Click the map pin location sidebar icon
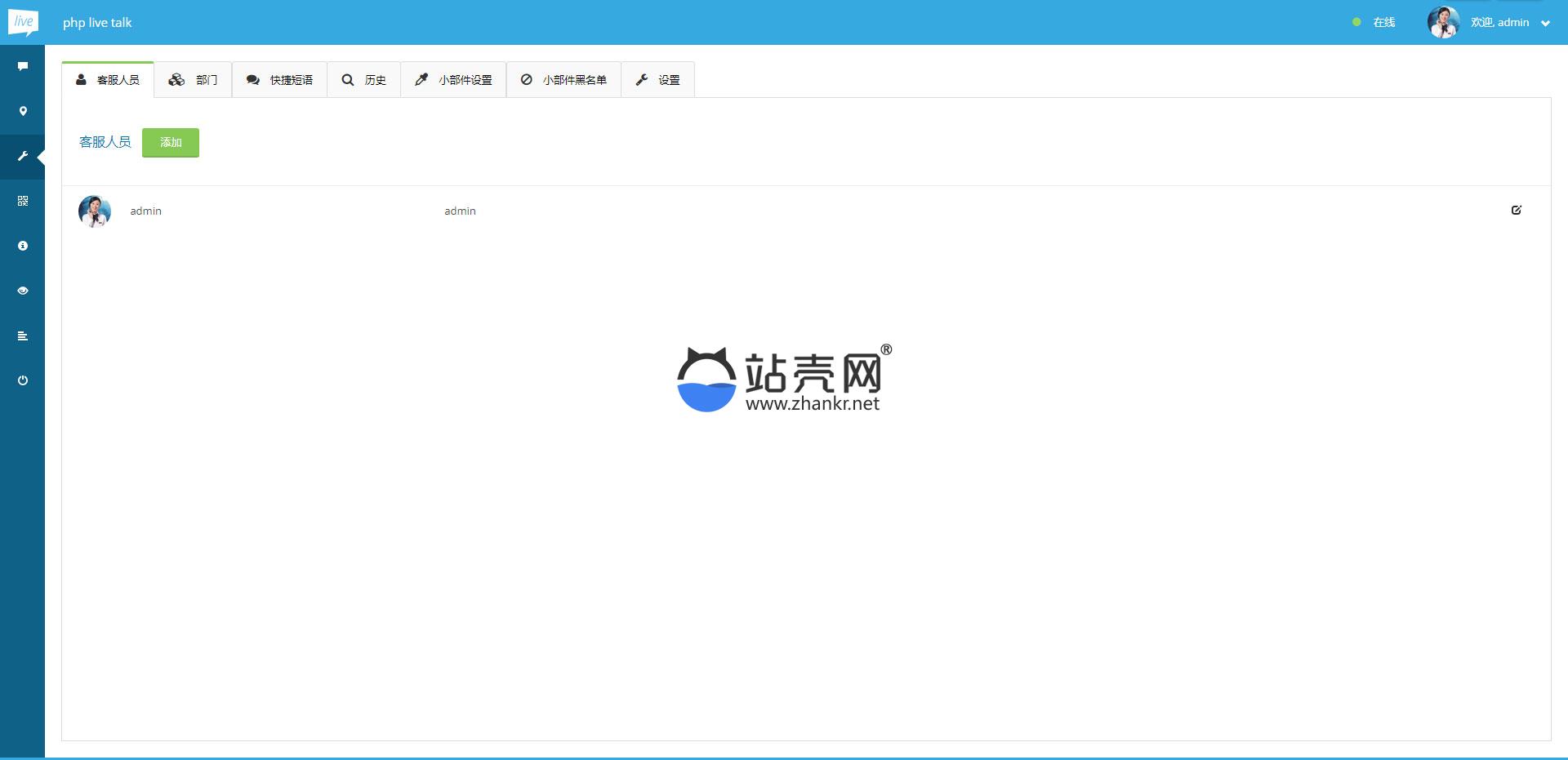1568x760 pixels. click(x=23, y=111)
